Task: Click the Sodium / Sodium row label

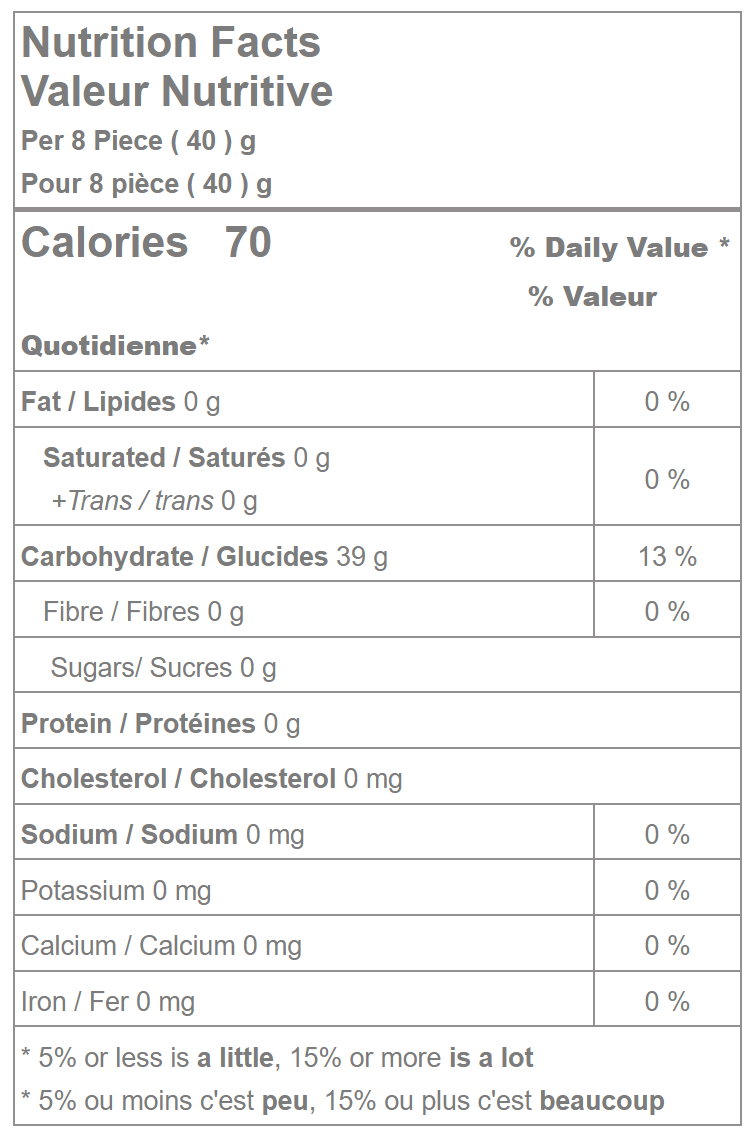Action: click(x=162, y=835)
